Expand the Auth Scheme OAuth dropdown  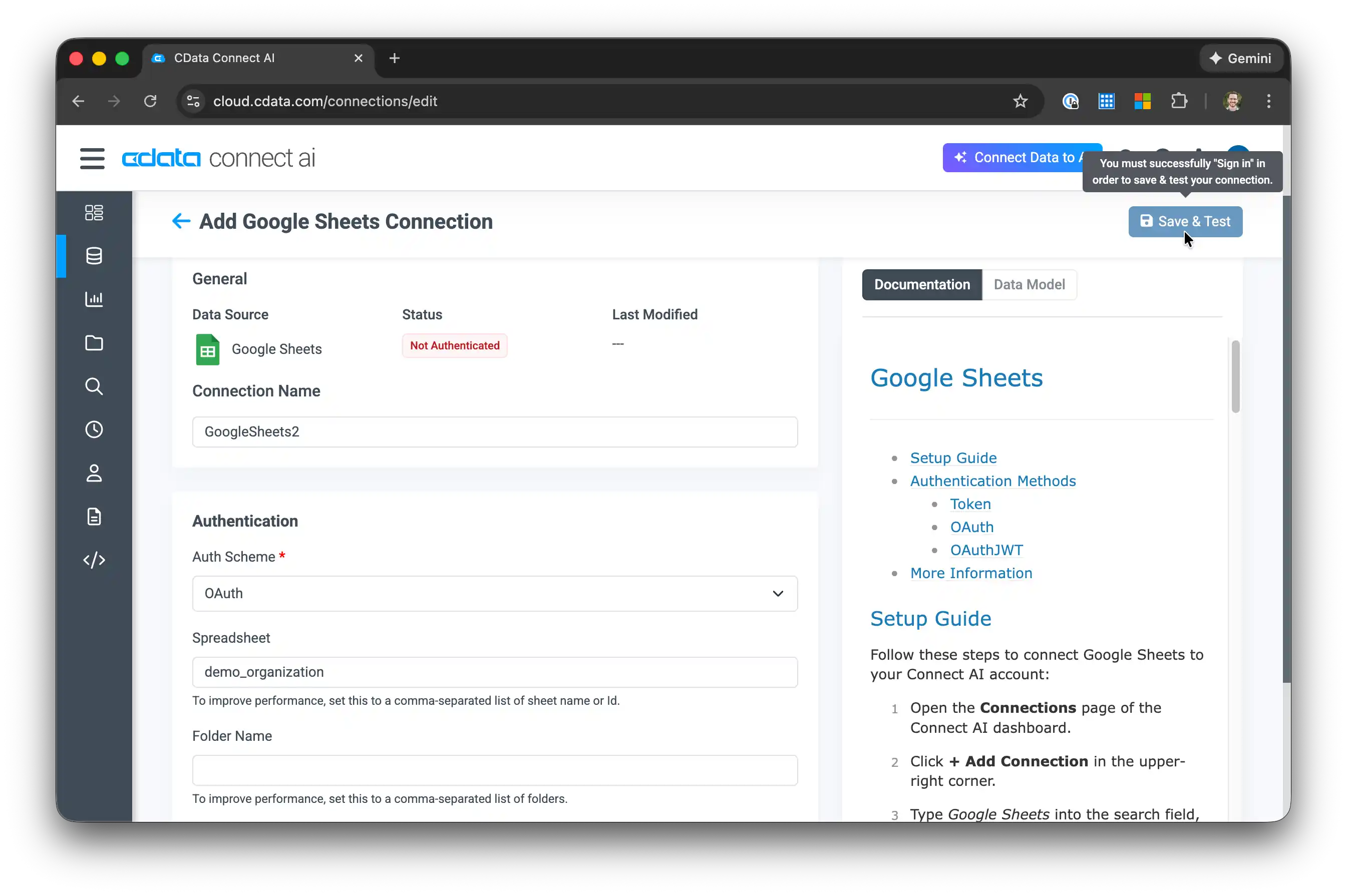494,593
